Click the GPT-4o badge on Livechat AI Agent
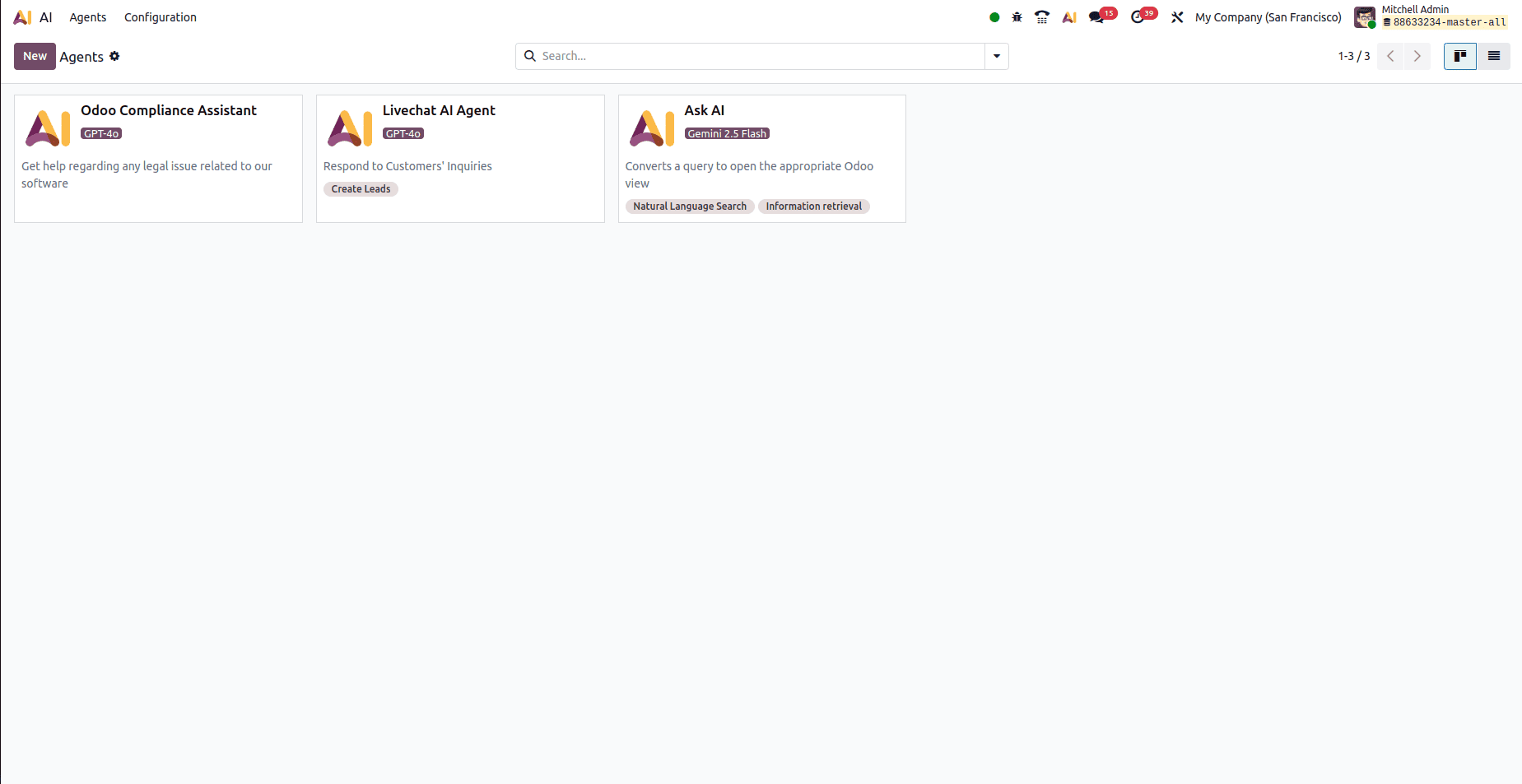The width and height of the screenshot is (1522, 784). click(403, 133)
